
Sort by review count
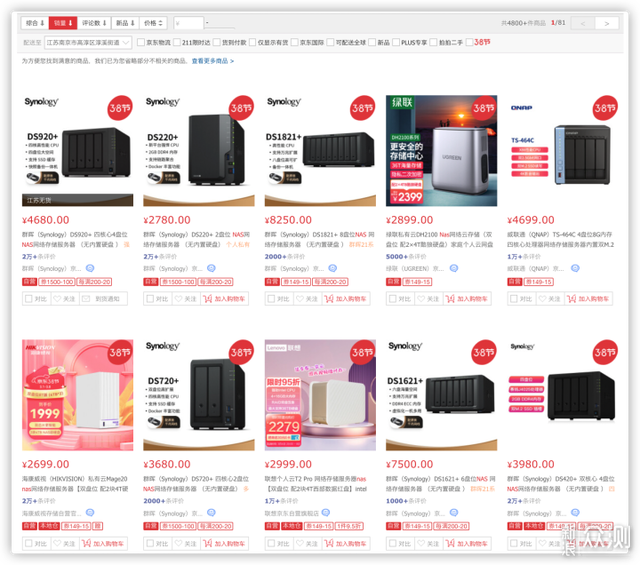[x=94, y=23]
